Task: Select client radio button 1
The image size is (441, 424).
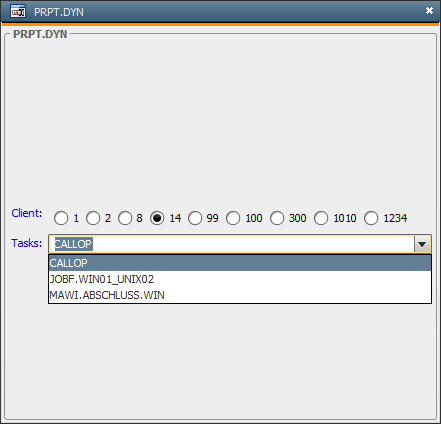Action: tap(61, 218)
